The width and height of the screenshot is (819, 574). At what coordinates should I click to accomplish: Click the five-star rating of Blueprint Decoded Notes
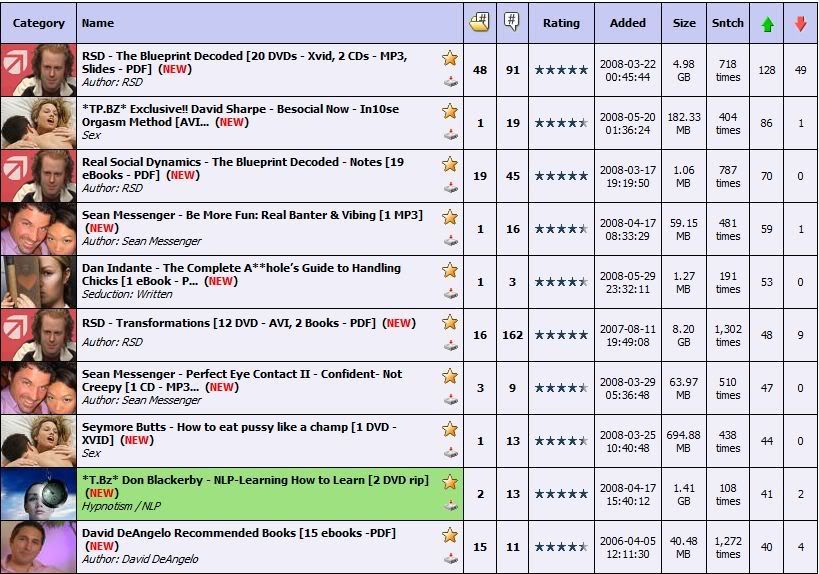point(561,176)
